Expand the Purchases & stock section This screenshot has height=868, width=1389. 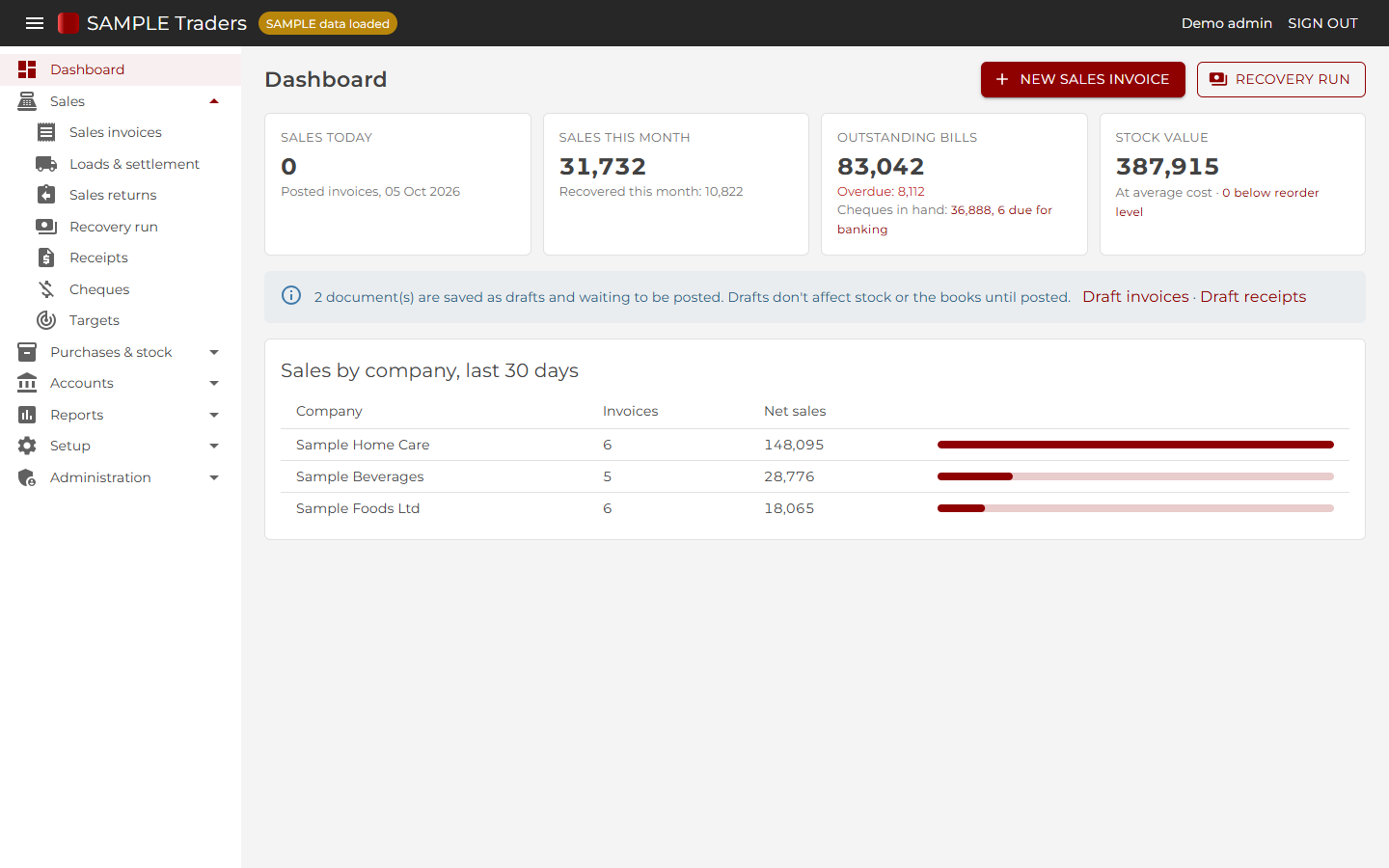214,352
